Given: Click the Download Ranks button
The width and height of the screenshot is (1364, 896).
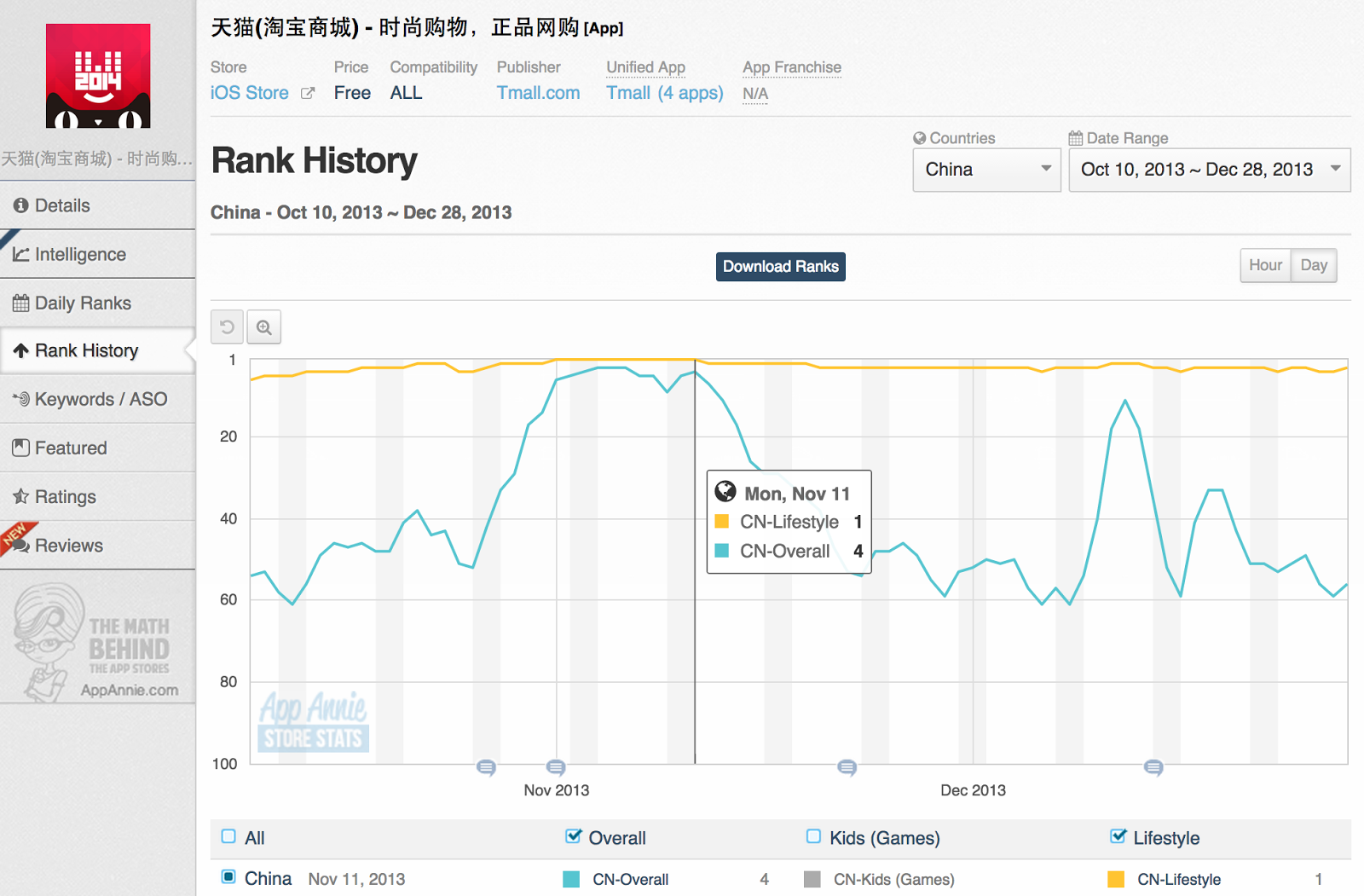Looking at the screenshot, I should (x=780, y=267).
